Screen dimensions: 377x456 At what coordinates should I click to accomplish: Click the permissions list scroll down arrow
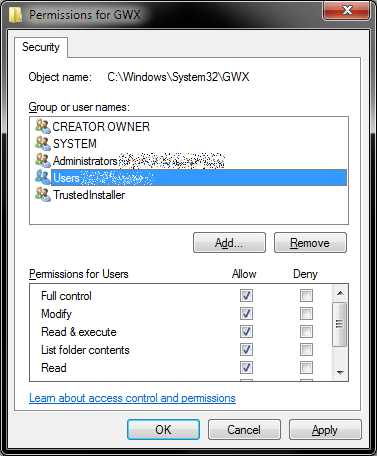coord(340,372)
